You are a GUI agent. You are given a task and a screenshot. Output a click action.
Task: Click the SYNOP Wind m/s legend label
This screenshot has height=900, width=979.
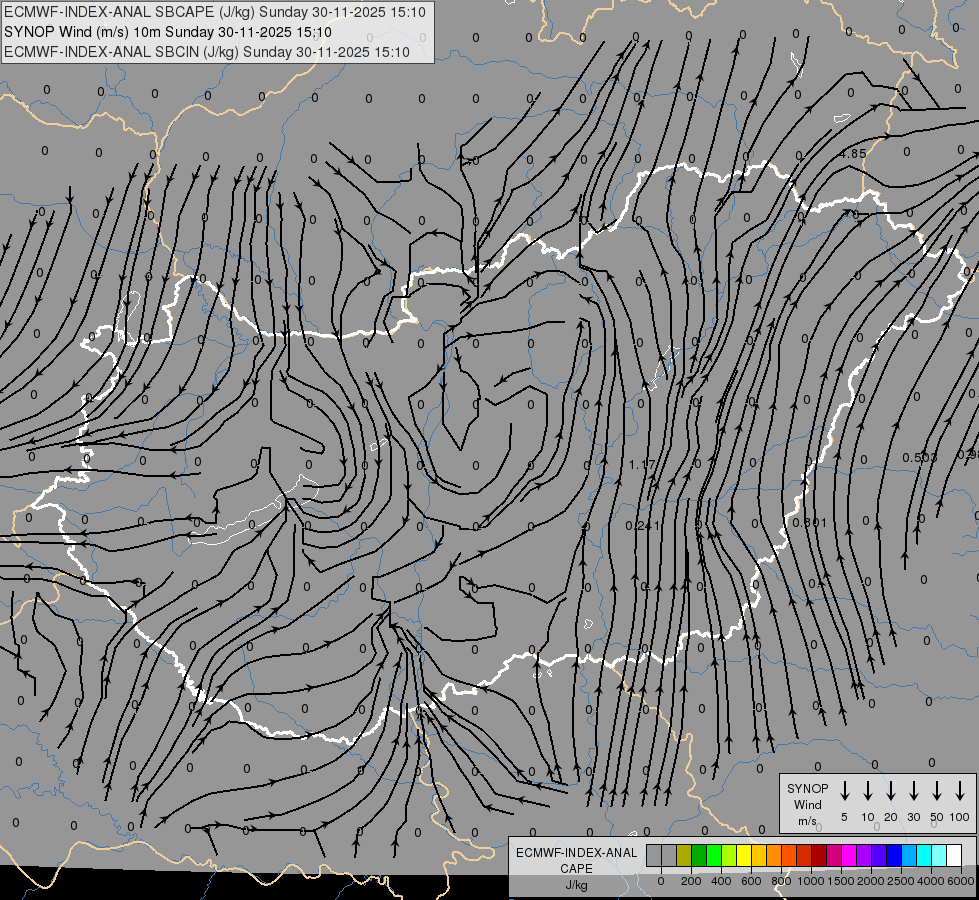coord(807,804)
